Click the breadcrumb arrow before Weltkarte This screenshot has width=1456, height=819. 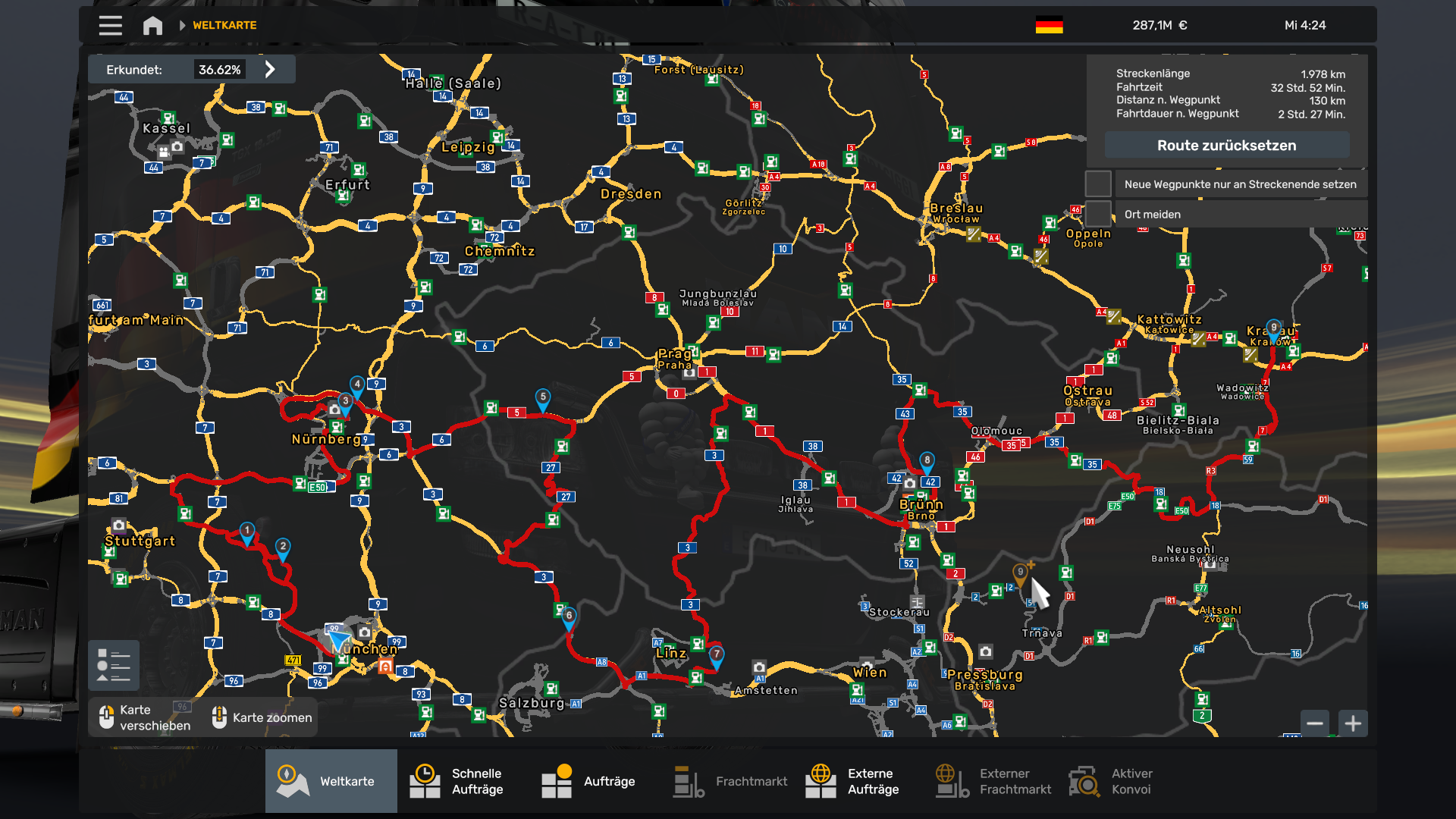(182, 25)
